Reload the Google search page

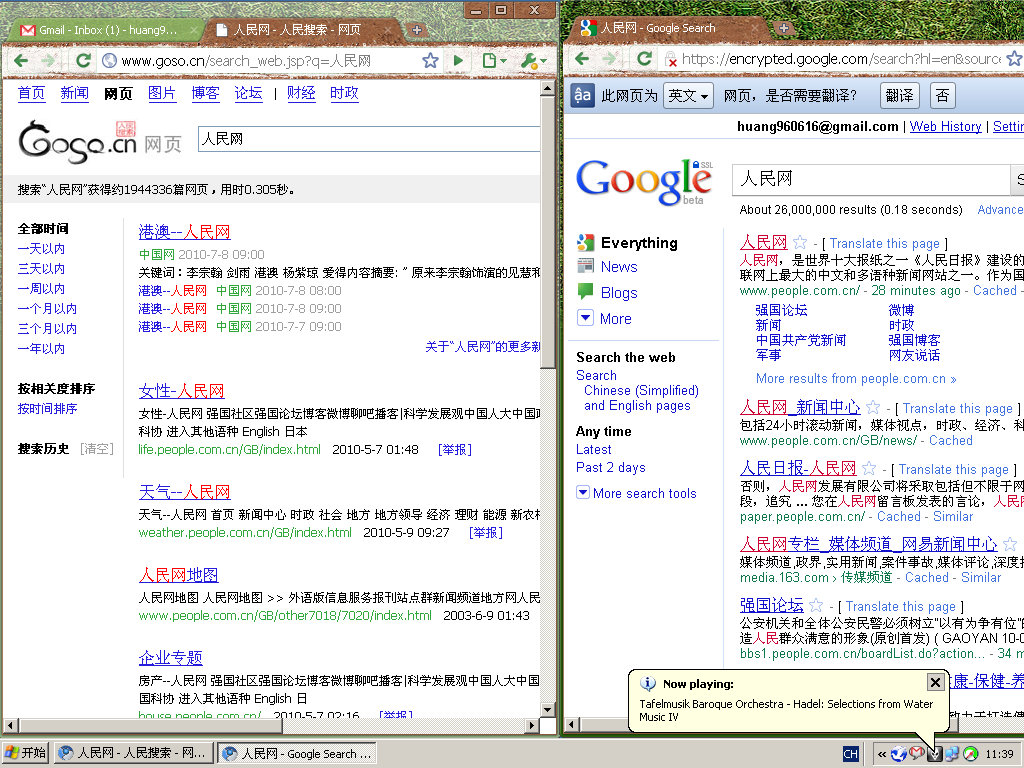[644, 59]
